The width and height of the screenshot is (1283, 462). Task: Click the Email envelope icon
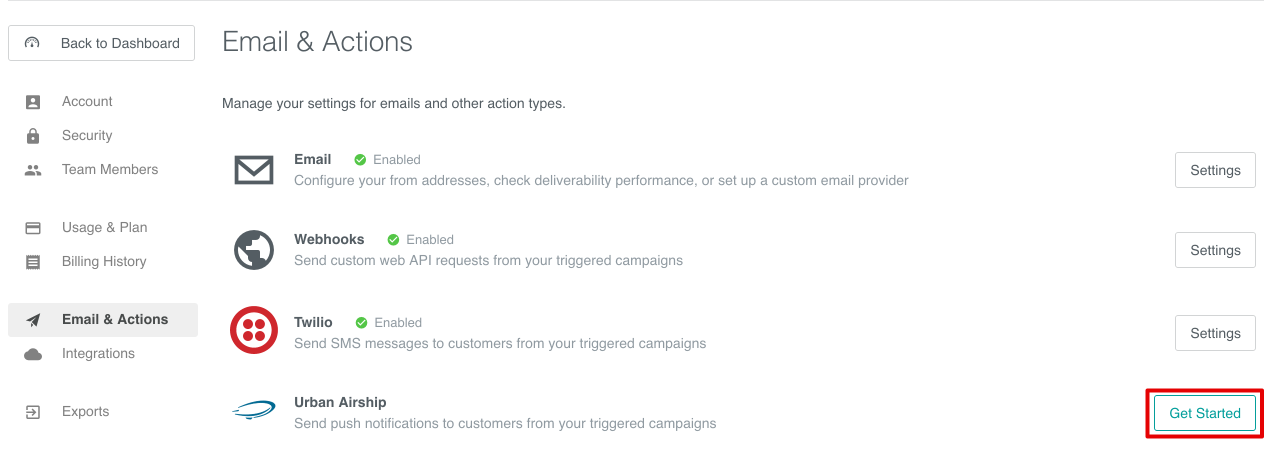pyautogui.click(x=254, y=170)
